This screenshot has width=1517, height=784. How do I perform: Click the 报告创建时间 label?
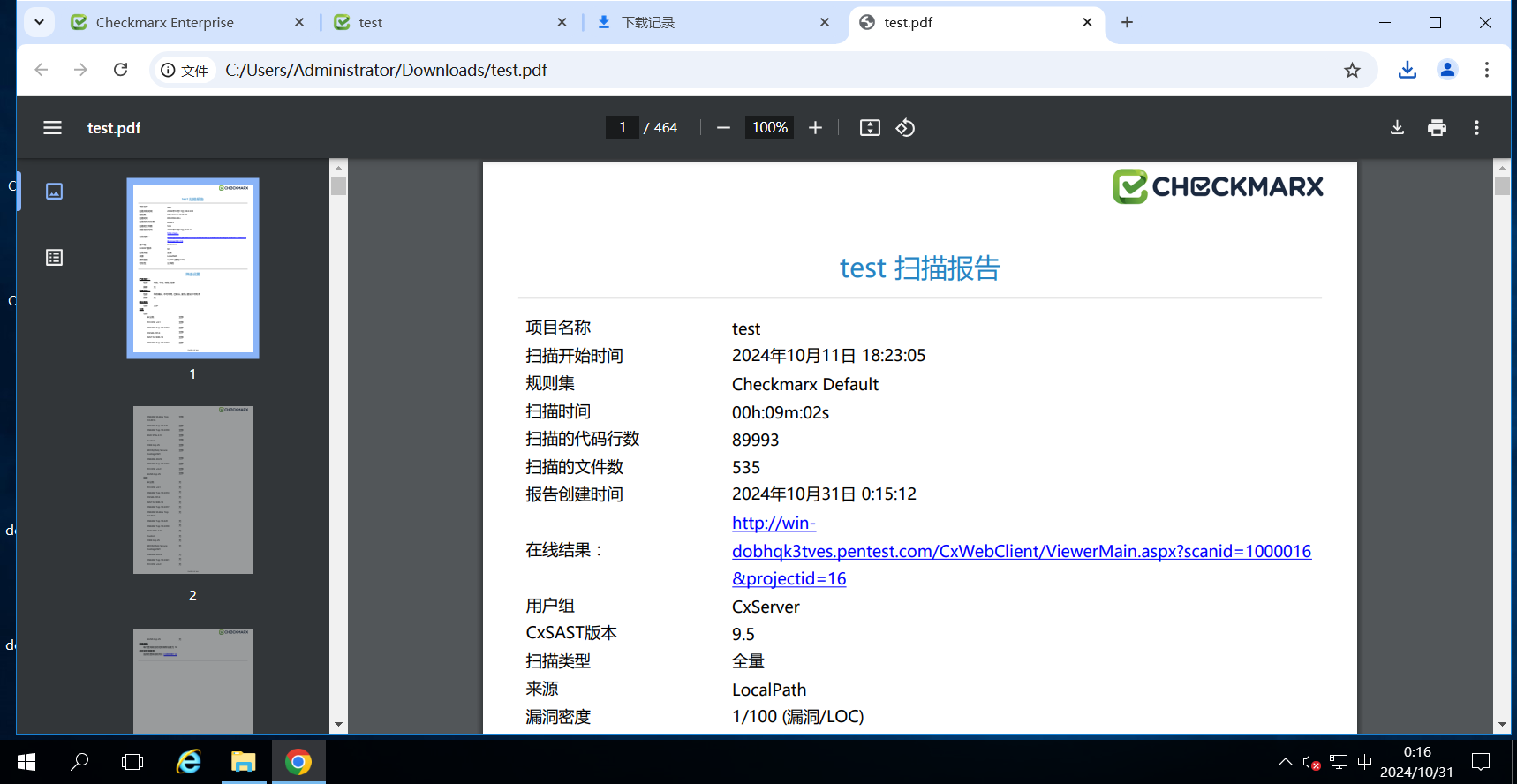pos(575,494)
